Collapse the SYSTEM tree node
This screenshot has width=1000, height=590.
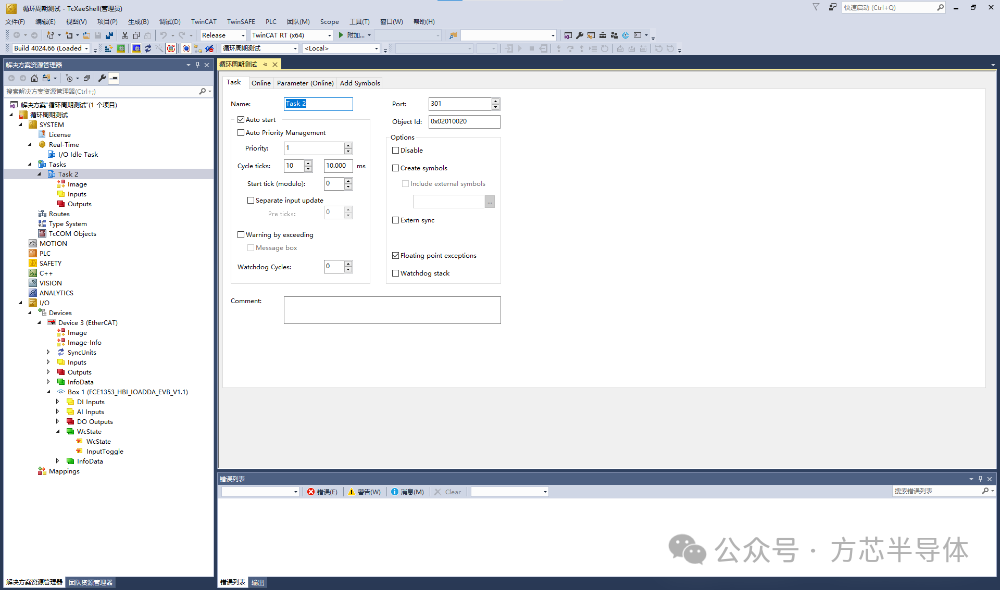point(20,124)
